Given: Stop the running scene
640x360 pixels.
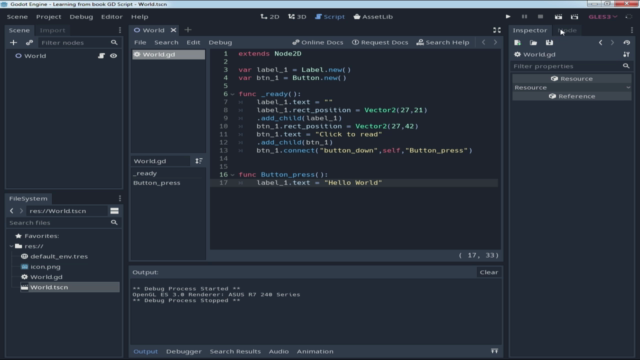Looking at the screenshot, I should pyautogui.click(x=540, y=17).
